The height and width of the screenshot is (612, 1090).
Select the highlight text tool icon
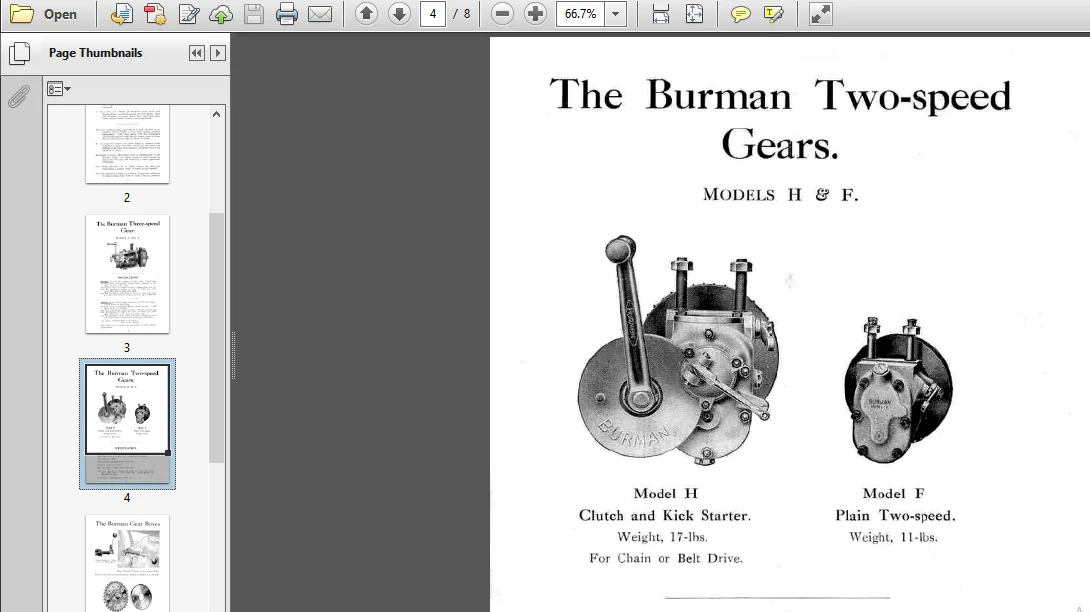coord(773,14)
